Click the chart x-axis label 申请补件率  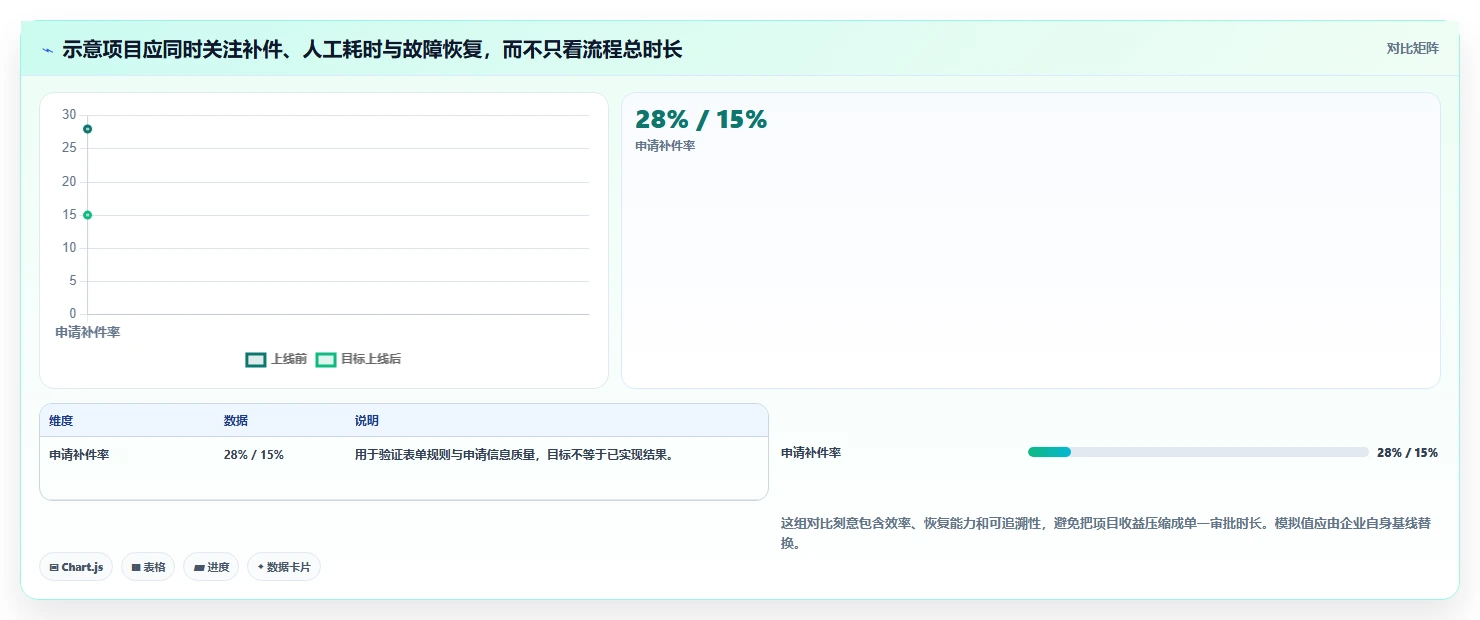coord(87,332)
